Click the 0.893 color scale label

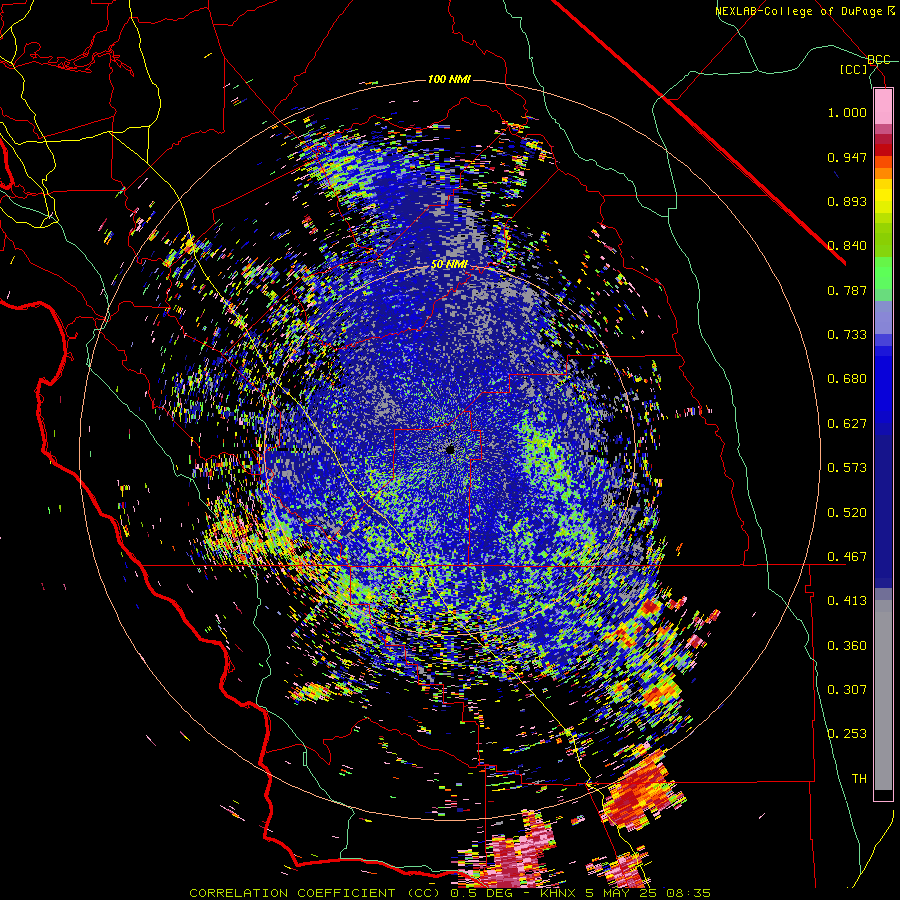point(847,201)
